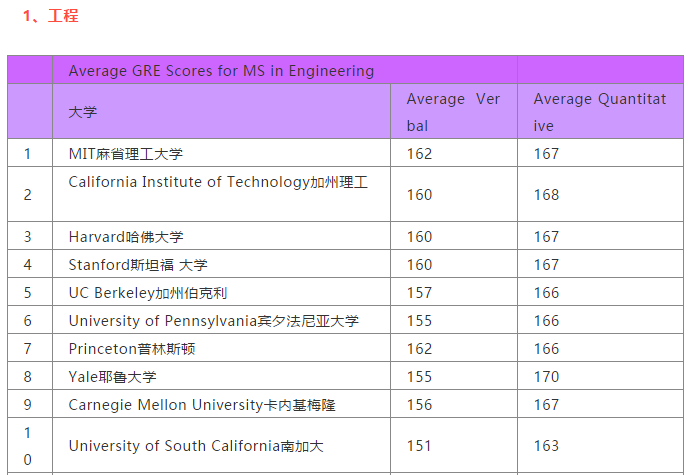The image size is (688, 475).
Task: Click South California's quantitative score 163
Action: click(546, 446)
